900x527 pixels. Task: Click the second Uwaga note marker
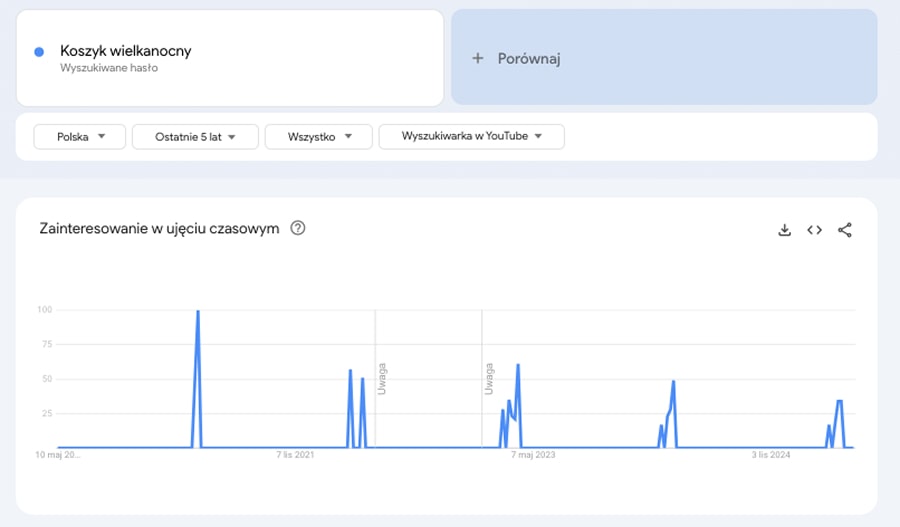pos(488,379)
